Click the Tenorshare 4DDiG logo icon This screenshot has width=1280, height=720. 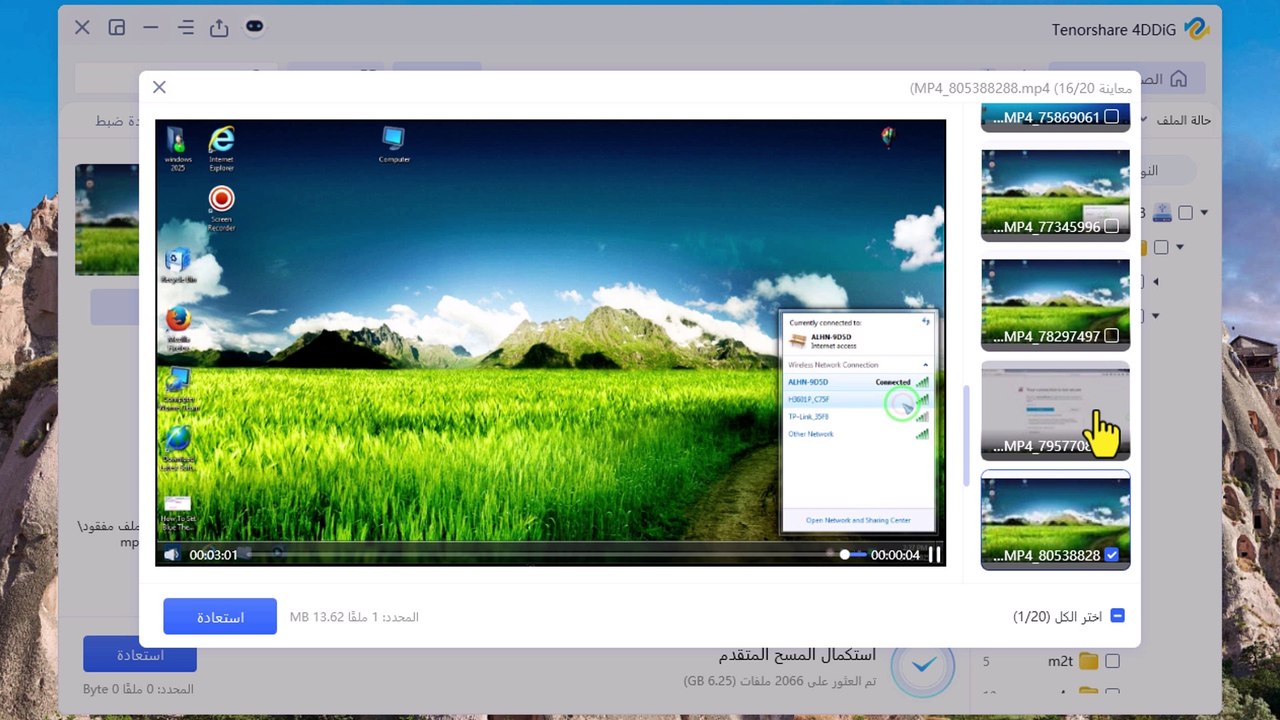pos(1197,29)
